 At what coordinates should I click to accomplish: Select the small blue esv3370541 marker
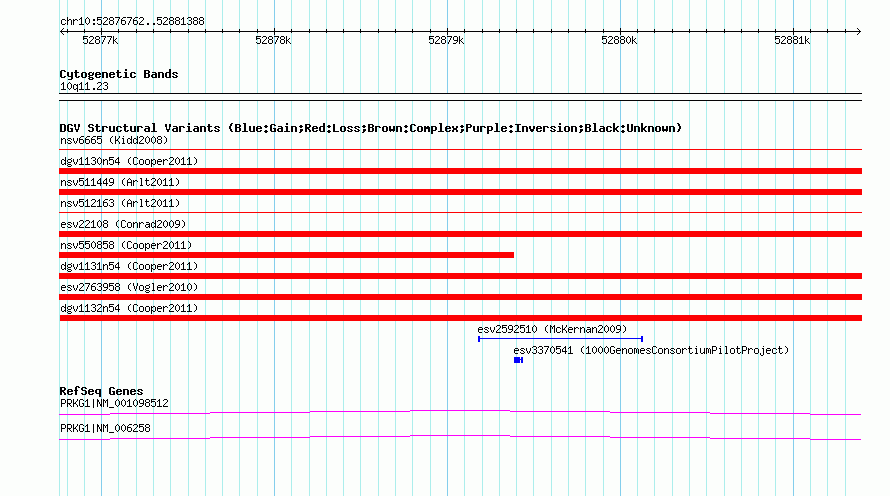pyautogui.click(x=518, y=360)
